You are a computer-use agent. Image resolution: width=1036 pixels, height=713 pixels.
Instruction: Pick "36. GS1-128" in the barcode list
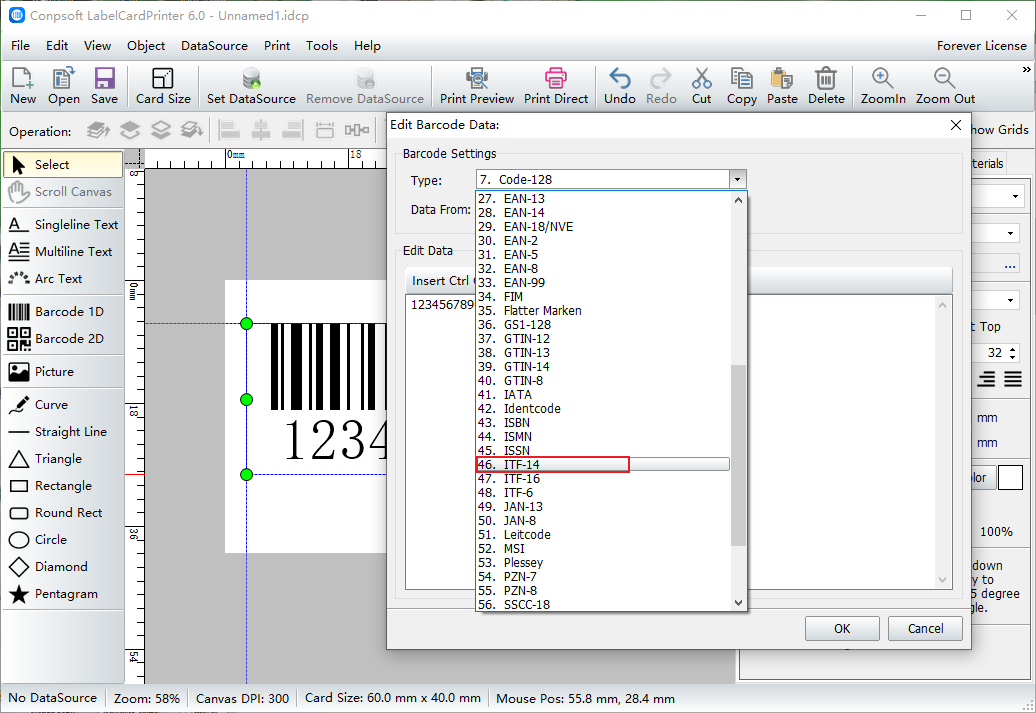[x=603, y=324]
